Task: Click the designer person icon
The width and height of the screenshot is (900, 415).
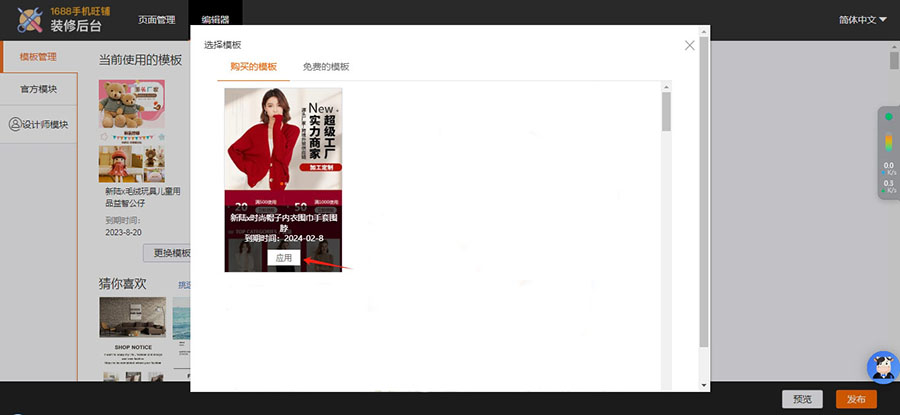Action: (15, 125)
